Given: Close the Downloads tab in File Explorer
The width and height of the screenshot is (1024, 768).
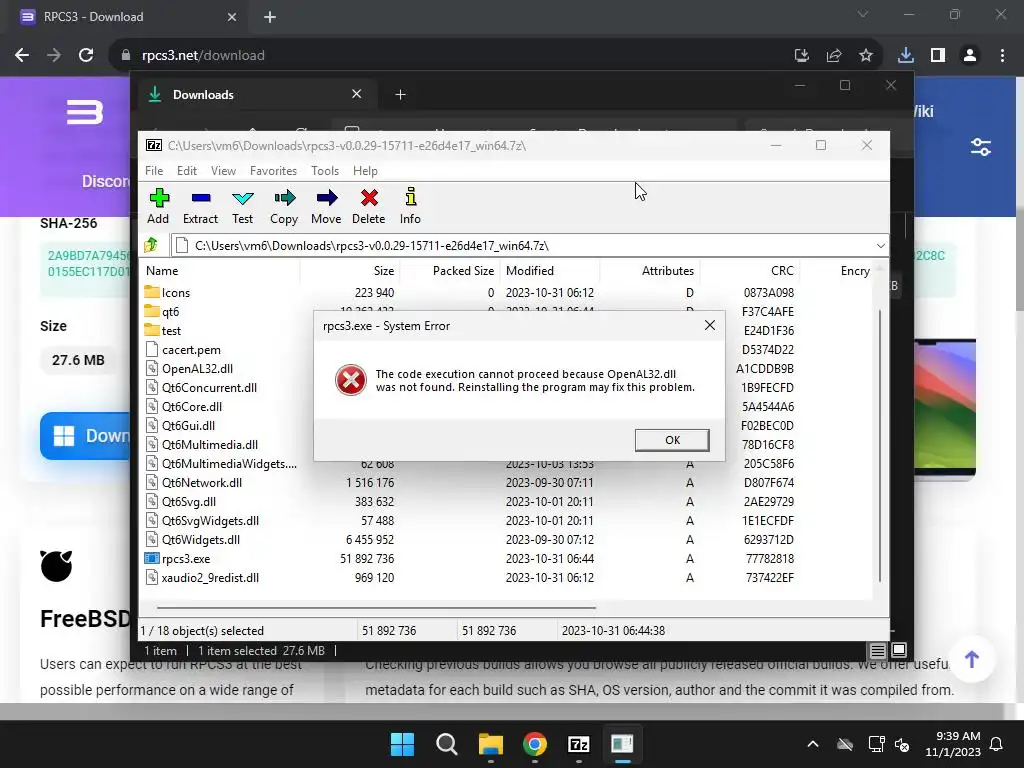Looking at the screenshot, I should click(x=357, y=94).
